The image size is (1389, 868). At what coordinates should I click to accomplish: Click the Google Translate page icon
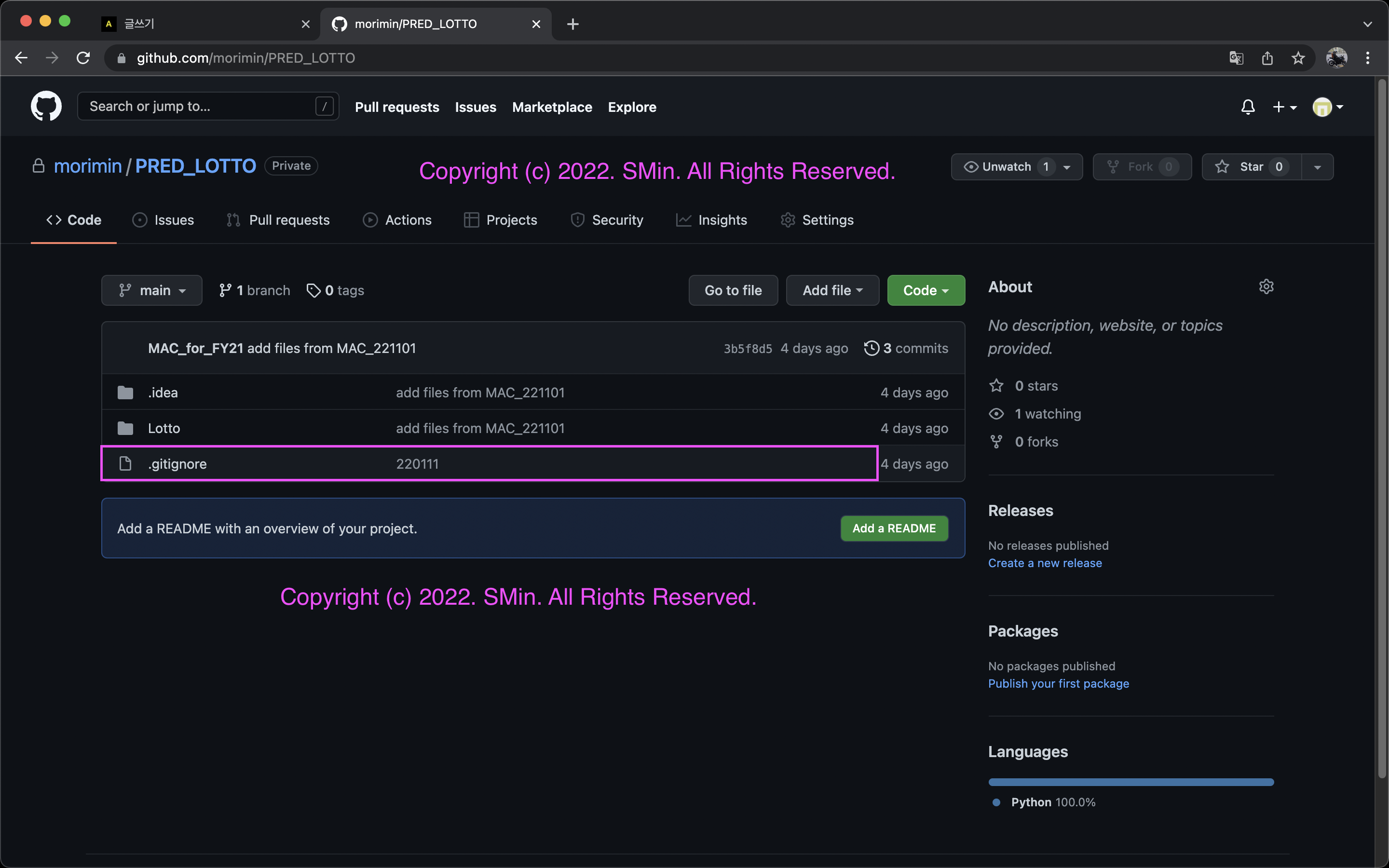pos(1236,58)
